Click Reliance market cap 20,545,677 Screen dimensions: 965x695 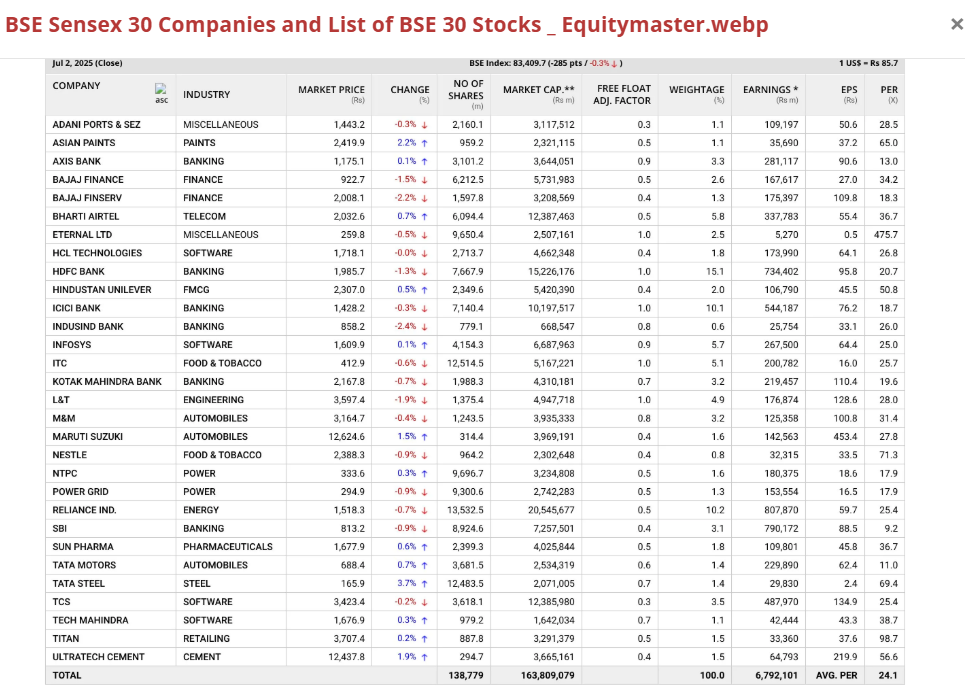pos(551,510)
